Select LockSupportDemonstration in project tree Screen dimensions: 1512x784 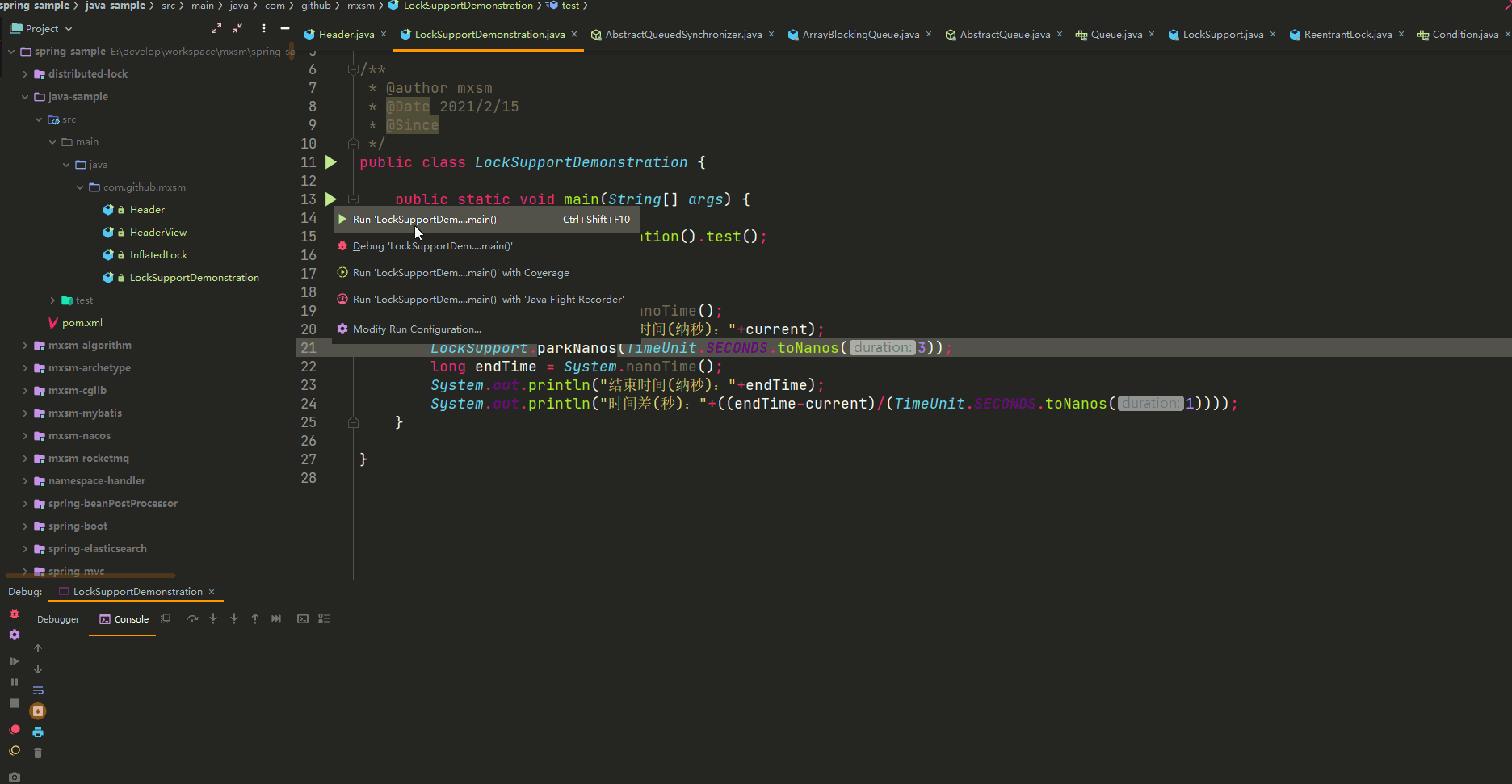[195, 277]
